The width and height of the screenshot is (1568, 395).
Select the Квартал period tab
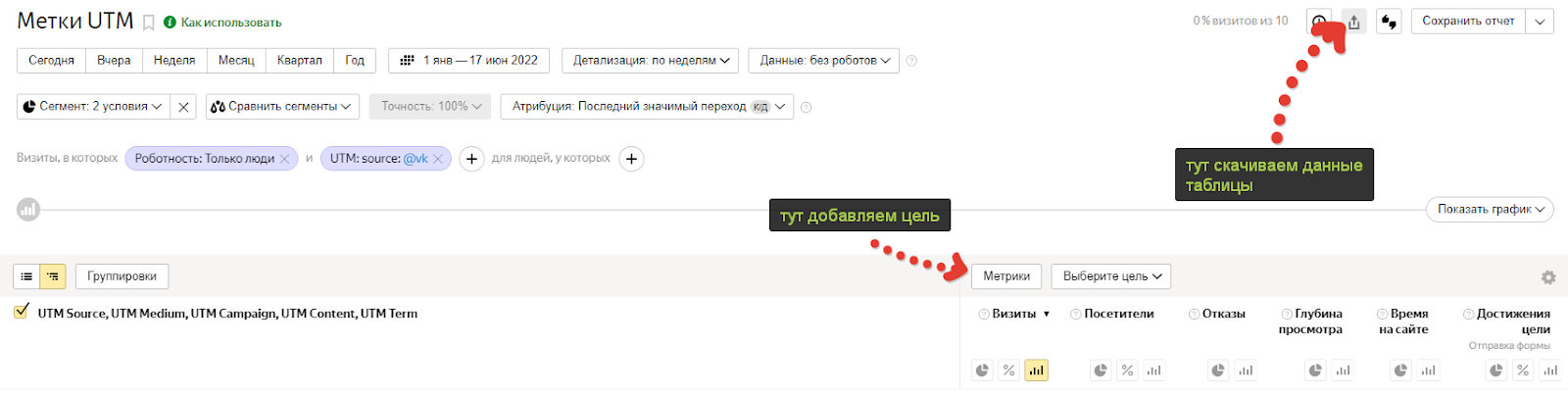coord(299,61)
